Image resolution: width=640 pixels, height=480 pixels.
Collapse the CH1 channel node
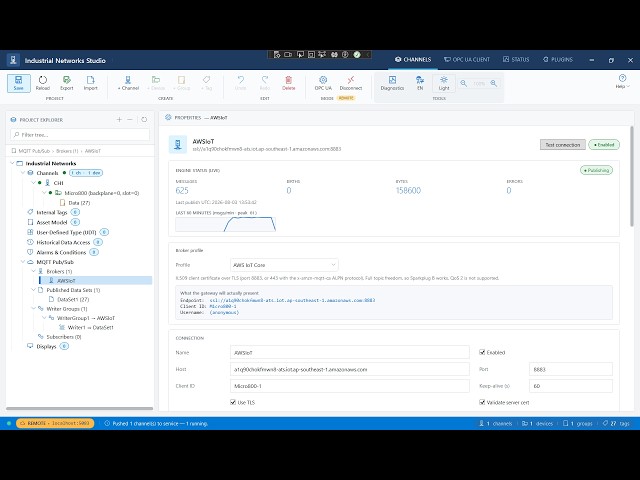(x=33, y=183)
